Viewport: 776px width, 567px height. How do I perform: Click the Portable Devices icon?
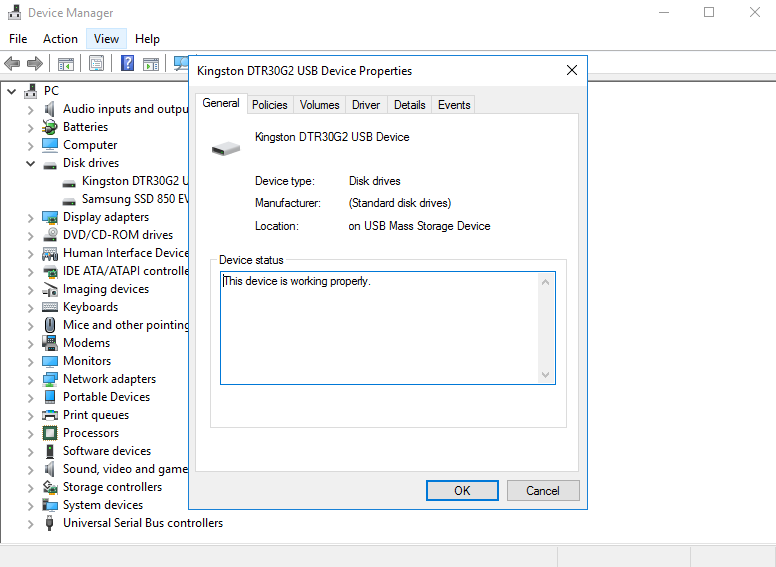coord(49,397)
